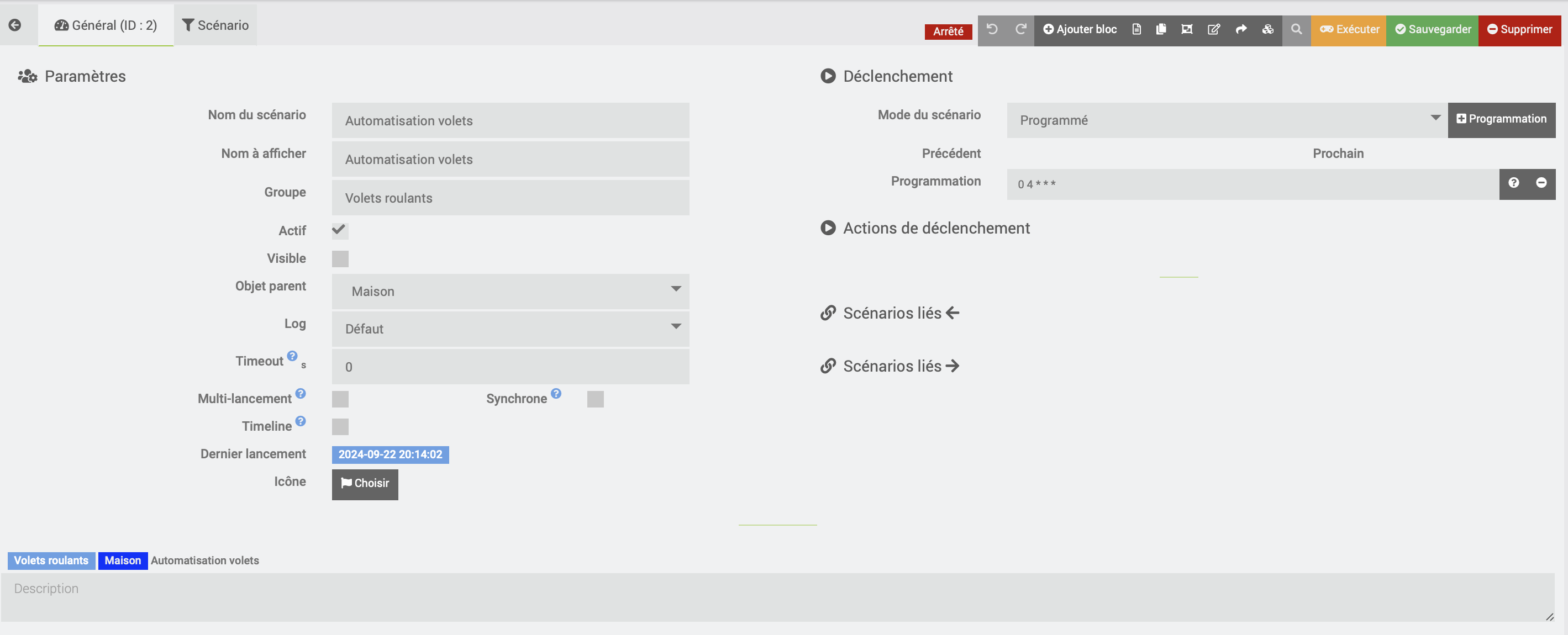This screenshot has height=635, width=1568.
Task: Click the export share arrow icon
Action: [1240, 29]
